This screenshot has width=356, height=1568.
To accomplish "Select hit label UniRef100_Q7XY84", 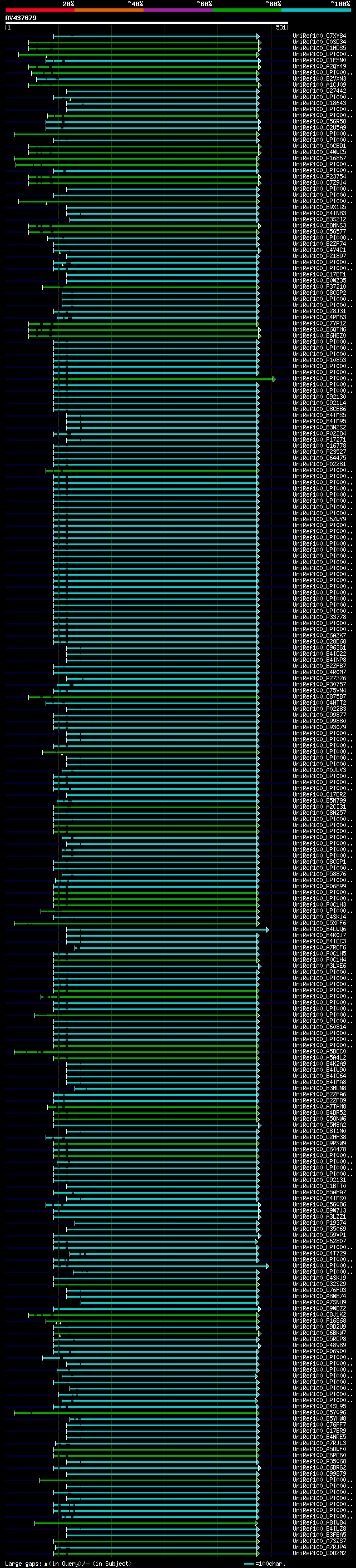I will pos(319,36).
